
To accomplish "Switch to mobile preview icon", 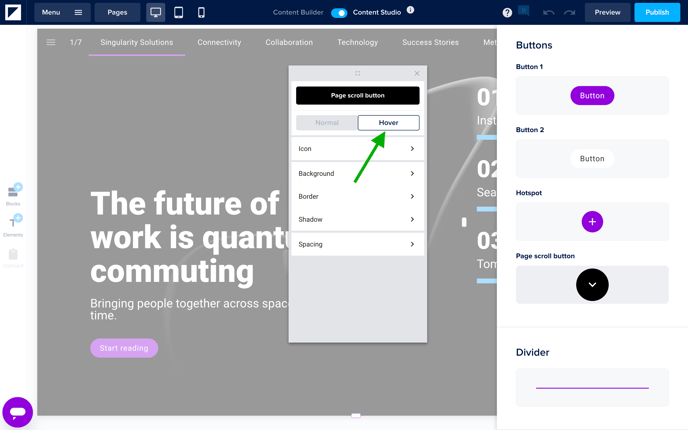I will 201,12.
